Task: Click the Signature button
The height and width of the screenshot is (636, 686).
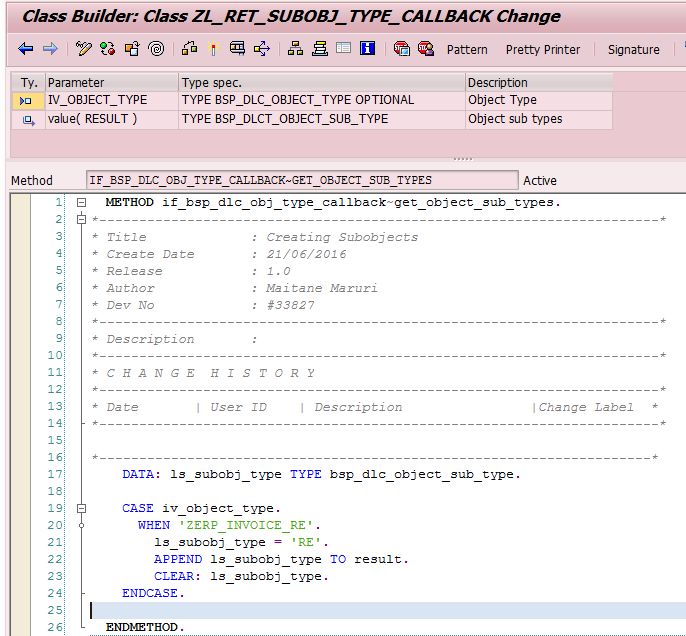Action: click(x=634, y=50)
